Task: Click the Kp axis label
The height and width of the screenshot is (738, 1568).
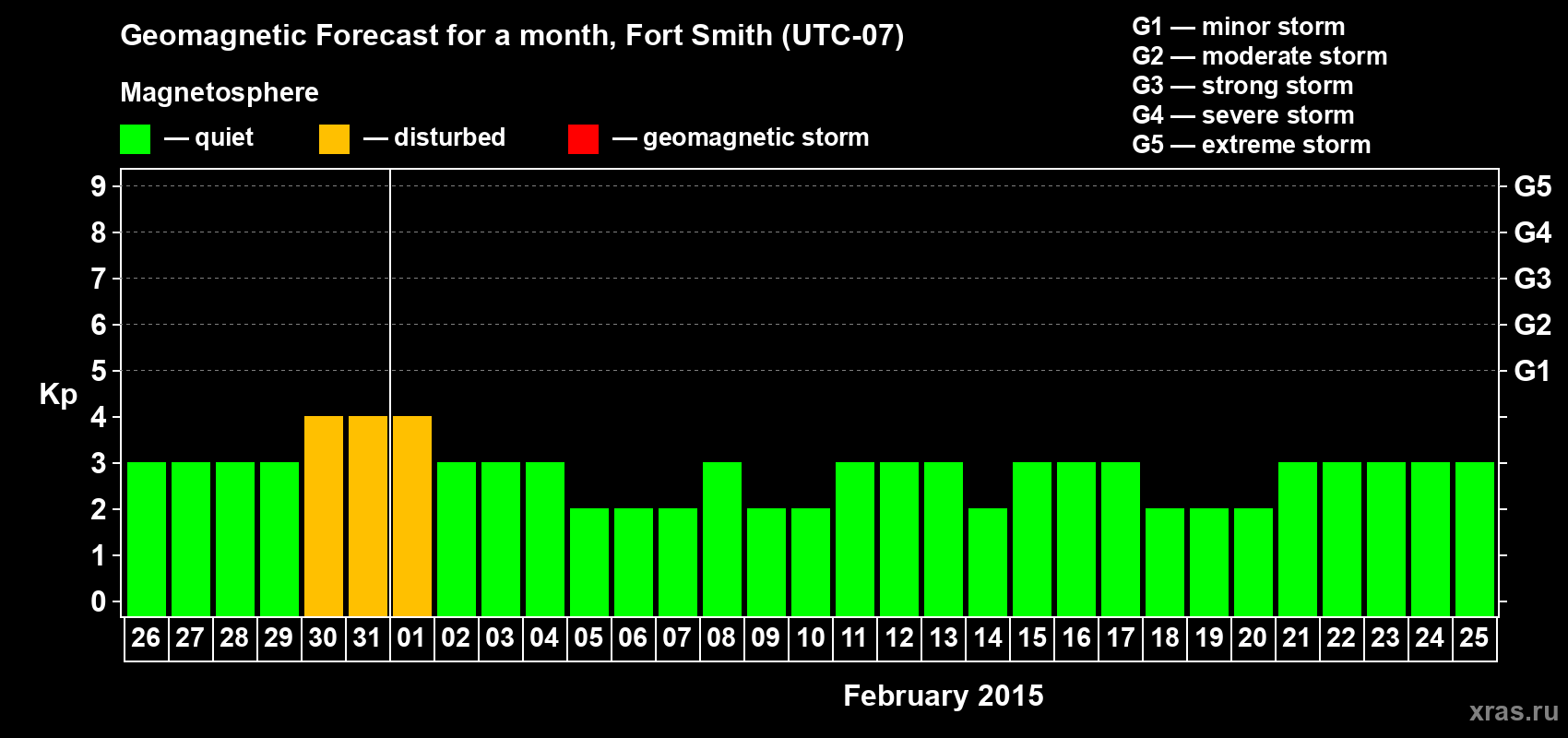Action: click(x=58, y=395)
